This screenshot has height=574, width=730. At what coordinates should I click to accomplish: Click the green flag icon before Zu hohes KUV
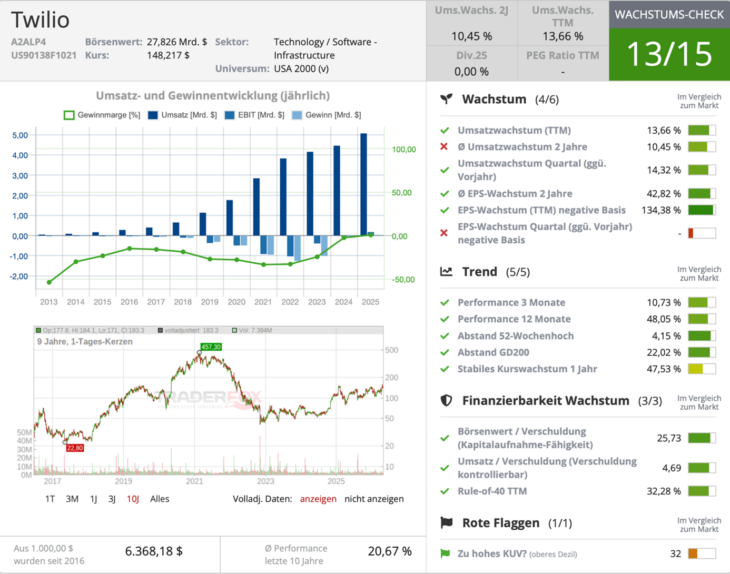[x=445, y=554]
